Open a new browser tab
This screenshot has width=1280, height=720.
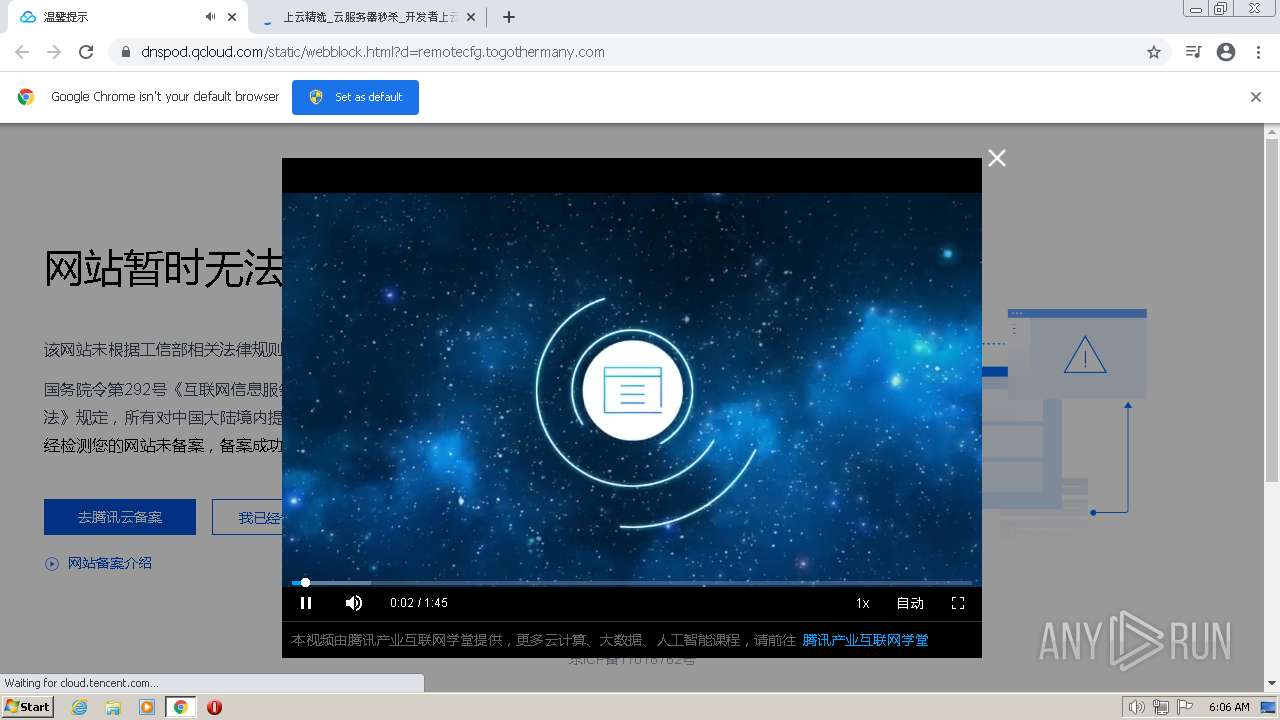click(x=509, y=17)
